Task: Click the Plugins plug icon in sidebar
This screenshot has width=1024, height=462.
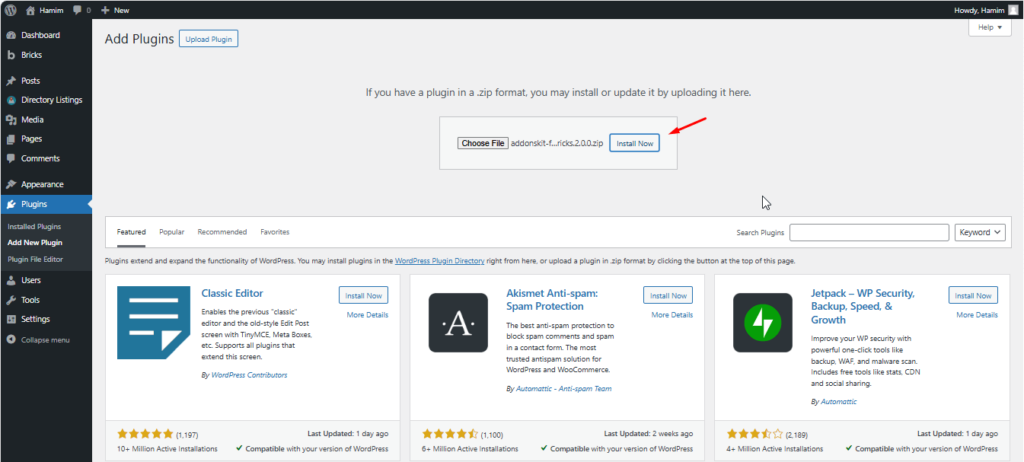Action: coord(10,204)
